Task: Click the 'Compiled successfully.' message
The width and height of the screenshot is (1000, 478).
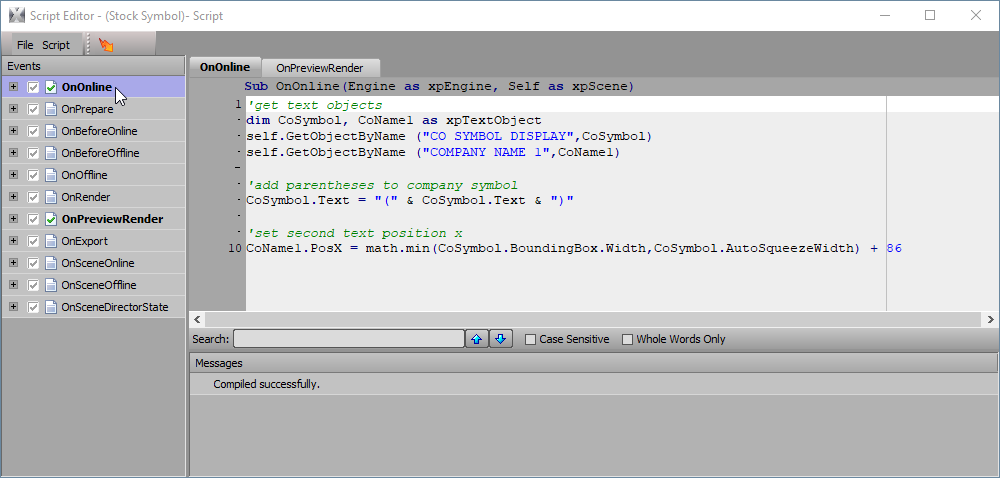Action: [x=267, y=384]
